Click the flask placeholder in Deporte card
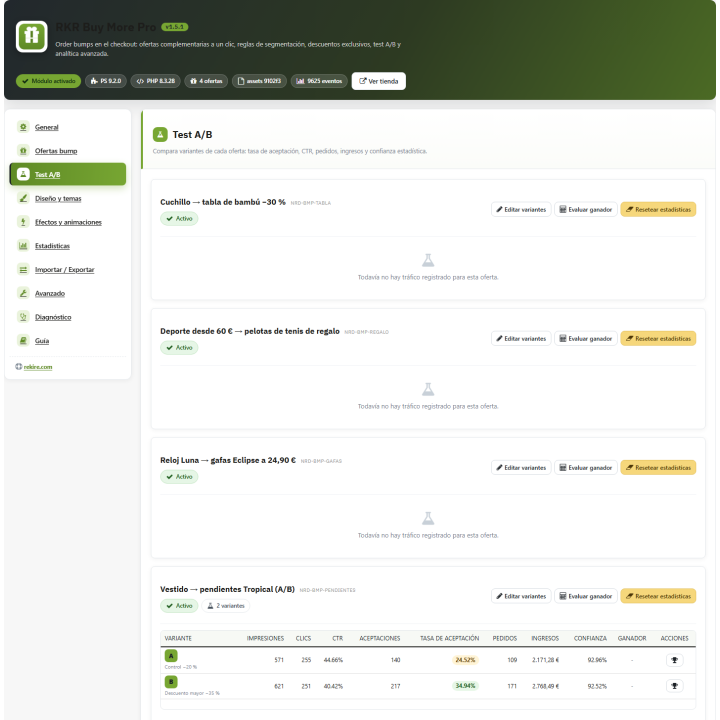720x720 pixels. pos(428,389)
